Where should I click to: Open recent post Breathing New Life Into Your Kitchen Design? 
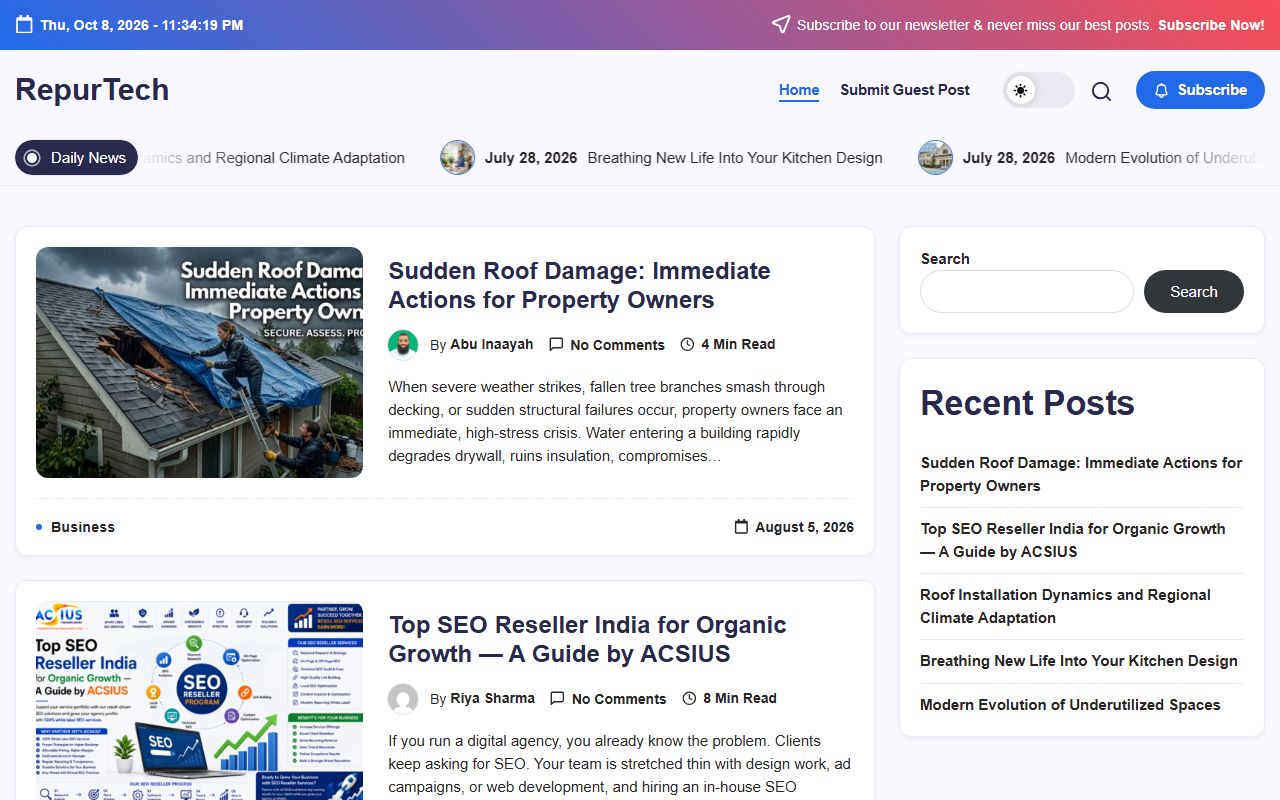click(1079, 661)
